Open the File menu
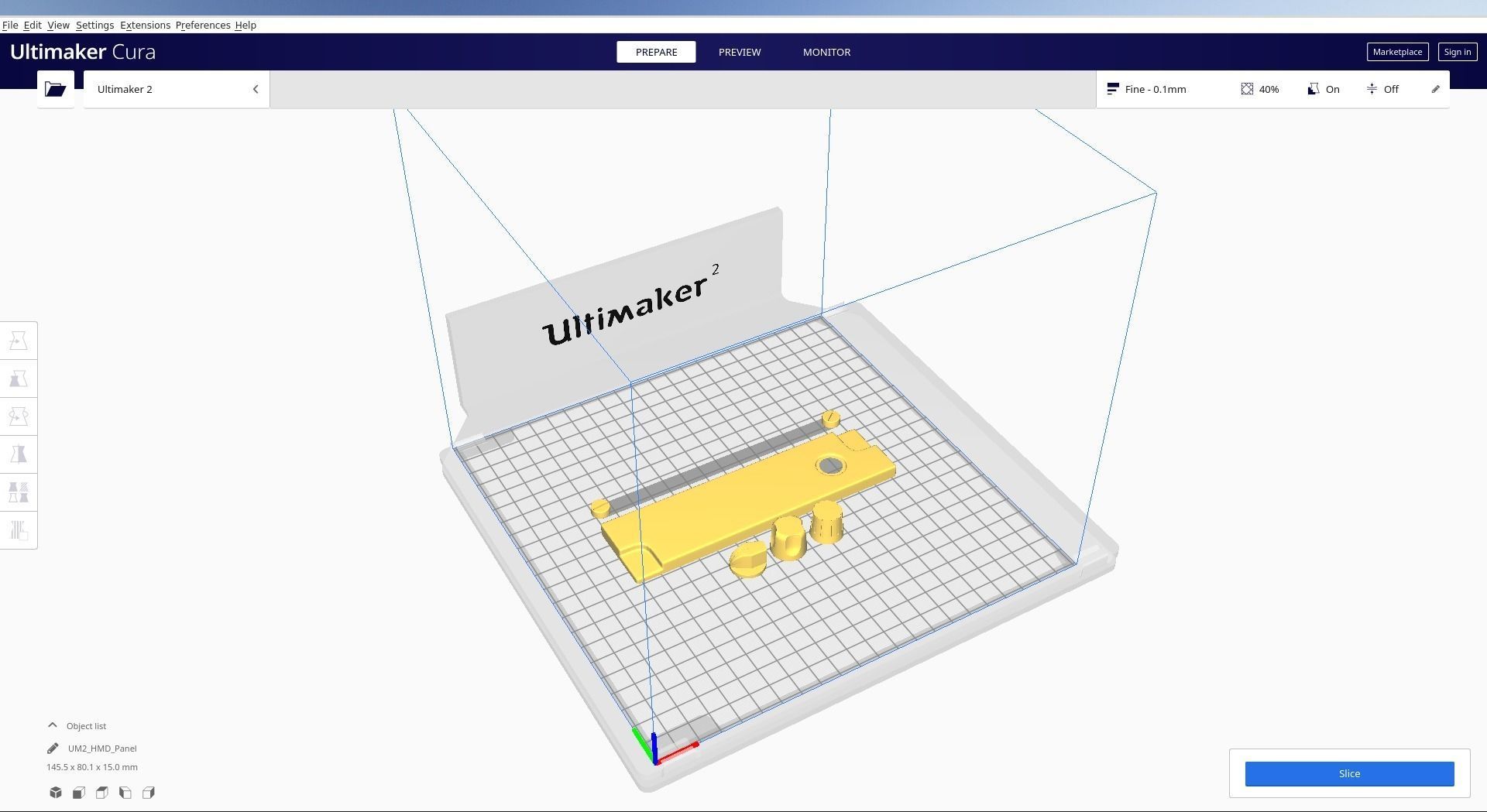Screen dimensions: 1487x812 click(x=10, y=25)
